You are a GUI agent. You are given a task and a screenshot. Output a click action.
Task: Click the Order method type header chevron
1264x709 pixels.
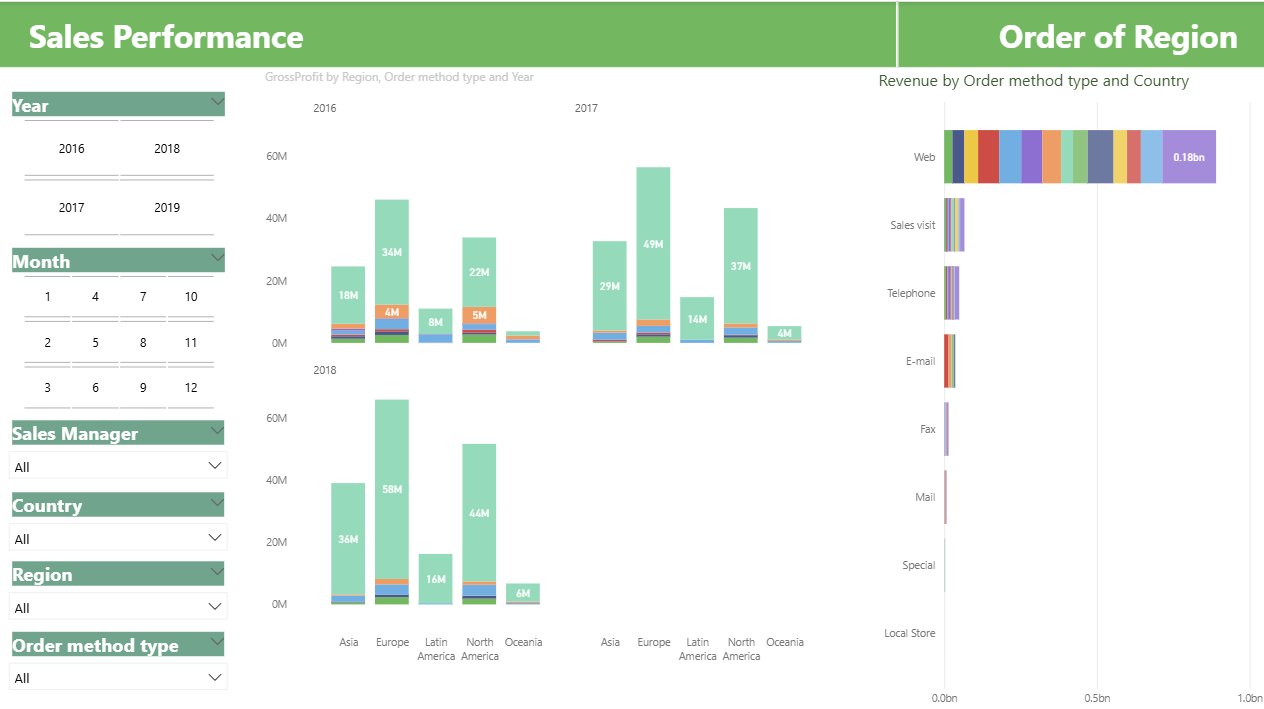click(x=217, y=640)
